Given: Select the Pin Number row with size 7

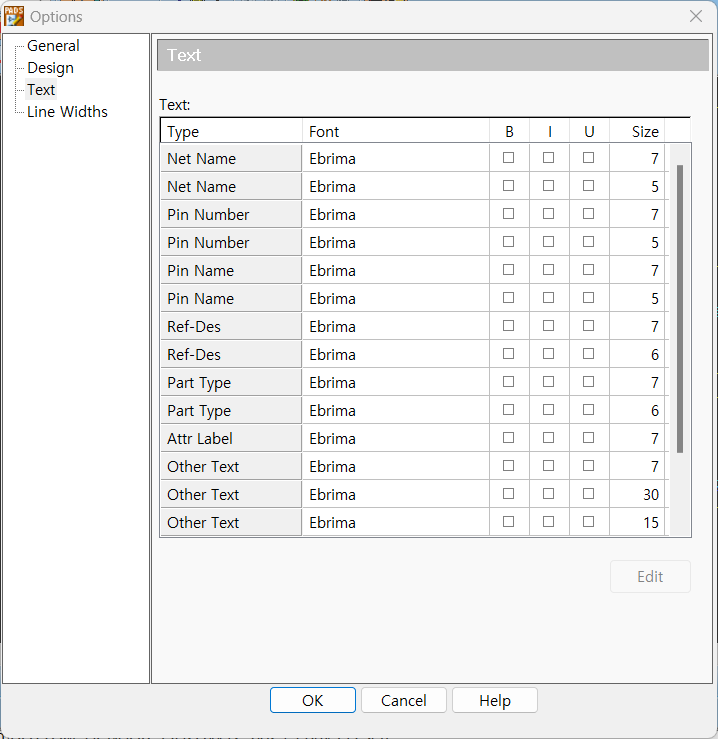Looking at the screenshot, I should [231, 214].
